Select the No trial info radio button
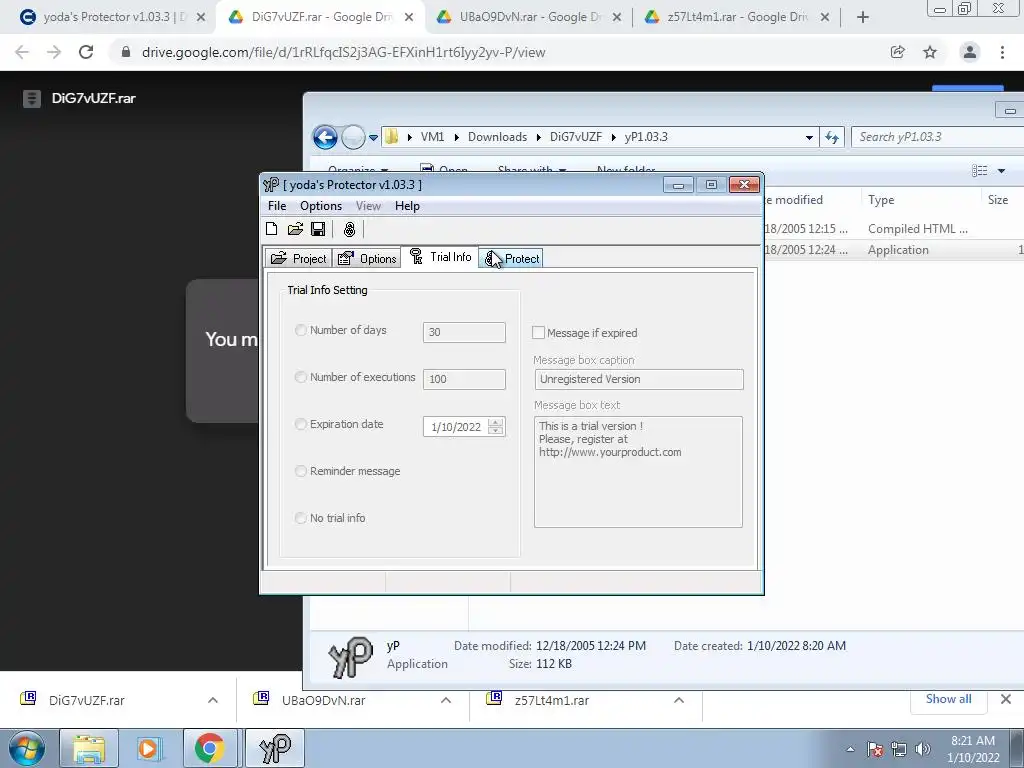The image size is (1024, 768). tap(300, 519)
